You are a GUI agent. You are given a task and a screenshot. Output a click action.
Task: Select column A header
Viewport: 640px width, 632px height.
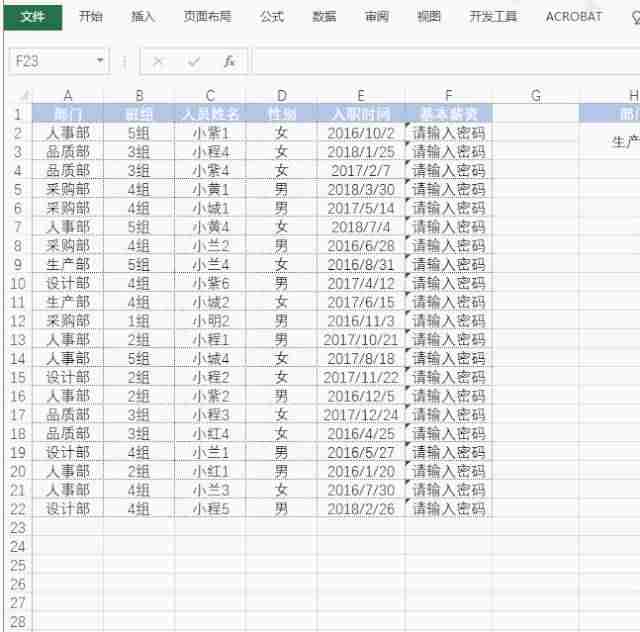[x=68, y=96]
